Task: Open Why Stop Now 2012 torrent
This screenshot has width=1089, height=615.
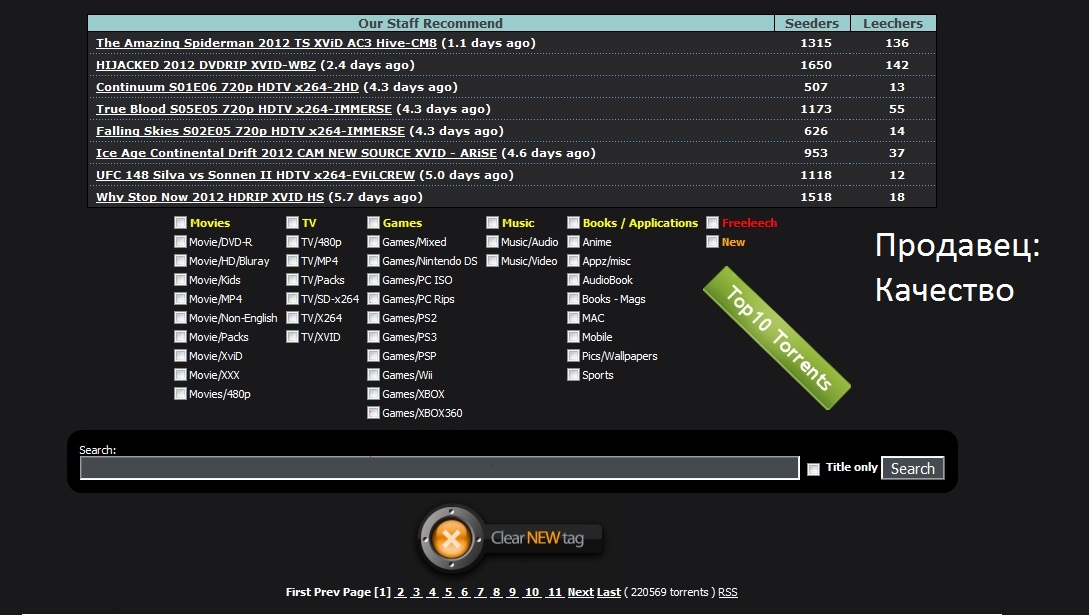Action: [x=210, y=197]
